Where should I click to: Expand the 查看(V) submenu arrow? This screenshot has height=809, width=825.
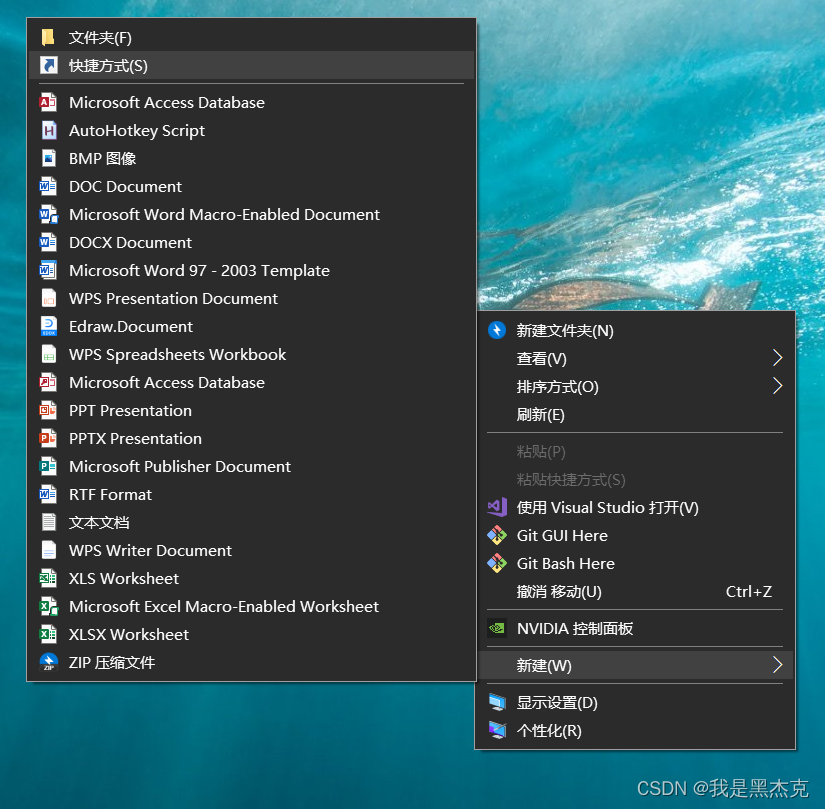(x=777, y=358)
